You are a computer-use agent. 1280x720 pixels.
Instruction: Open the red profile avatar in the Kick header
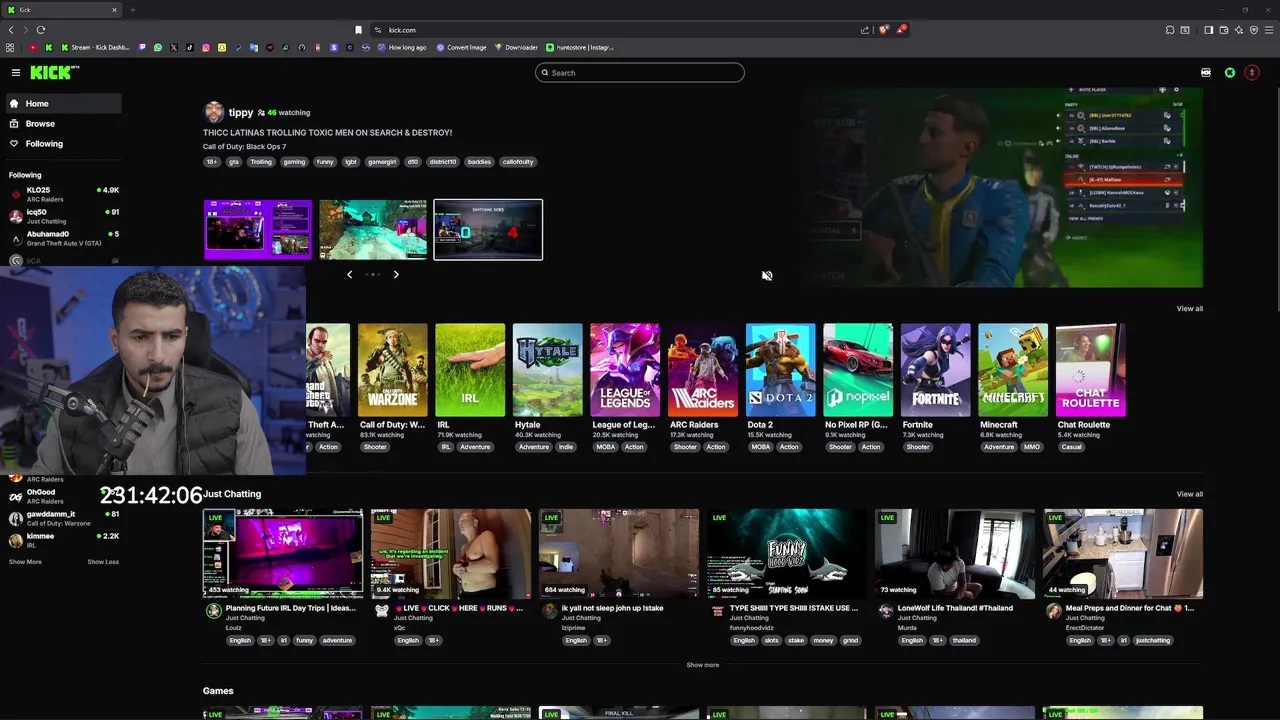coord(1251,72)
